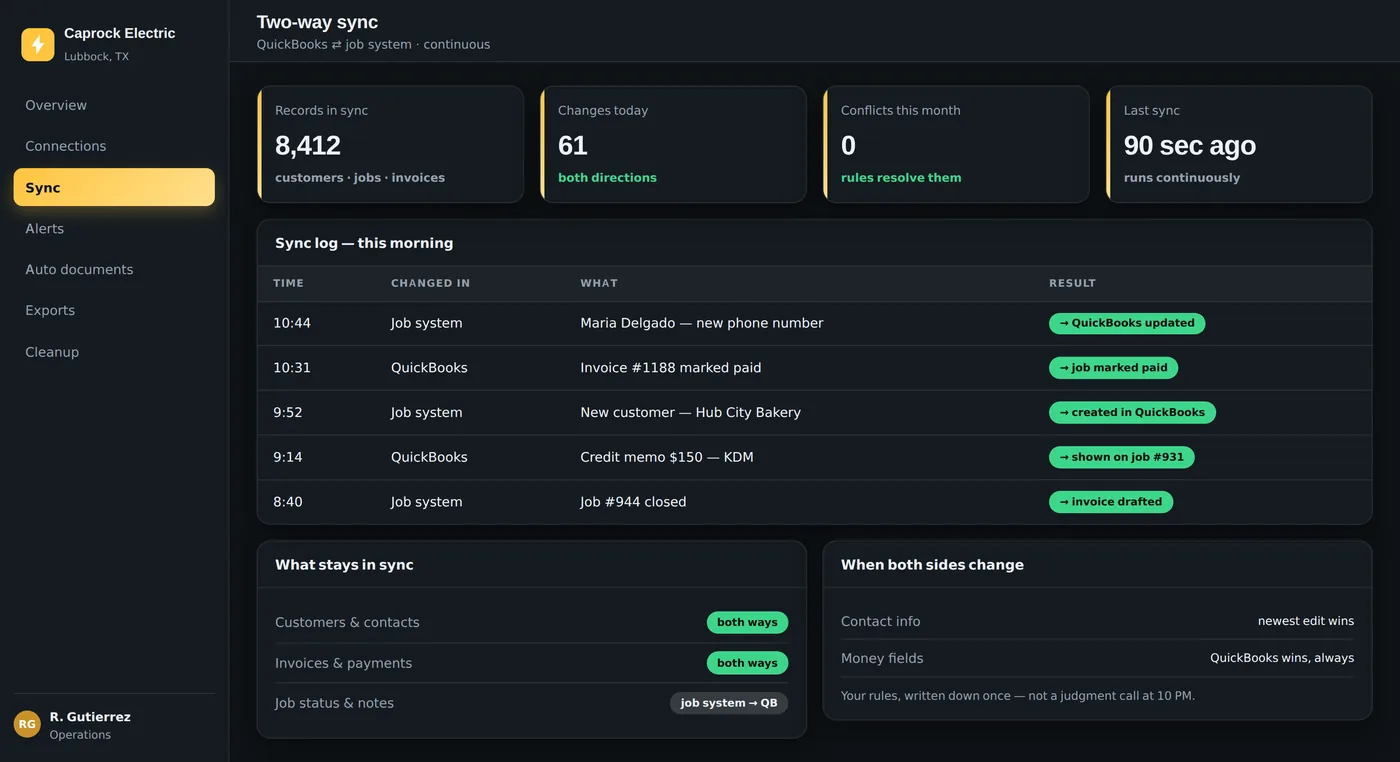Click both ways badge for Customers & contacts
This screenshot has width=1400, height=762.
(747, 622)
